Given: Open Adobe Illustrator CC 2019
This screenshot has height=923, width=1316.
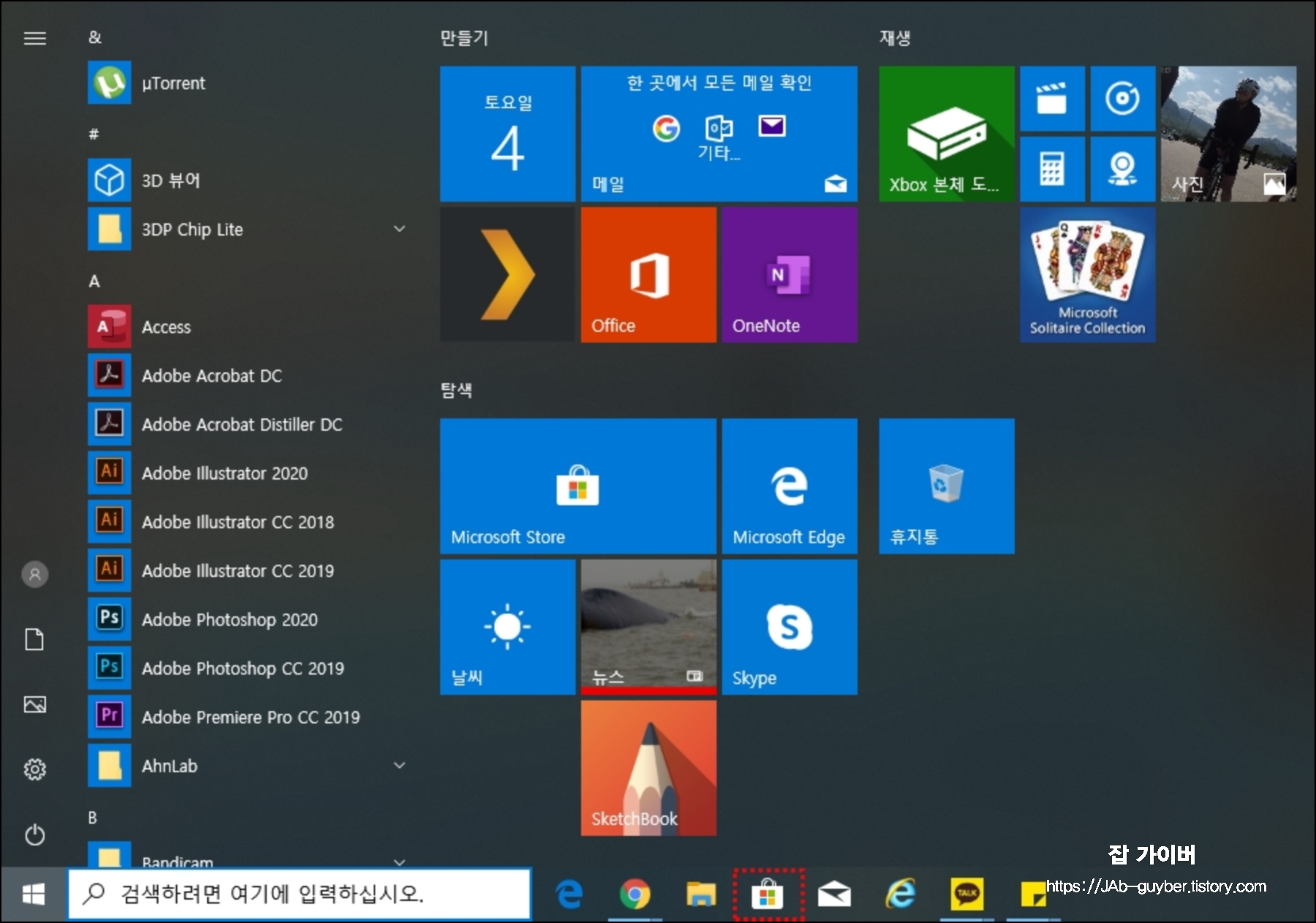Looking at the screenshot, I should click(x=249, y=570).
